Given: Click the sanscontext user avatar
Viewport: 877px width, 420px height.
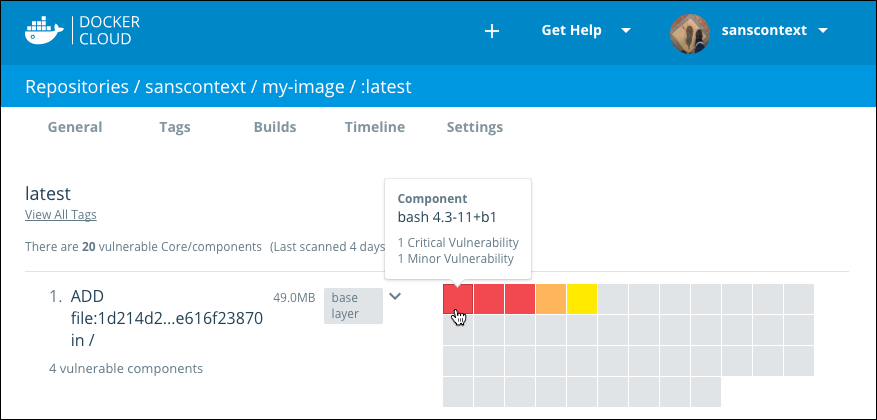Looking at the screenshot, I should (x=689, y=31).
